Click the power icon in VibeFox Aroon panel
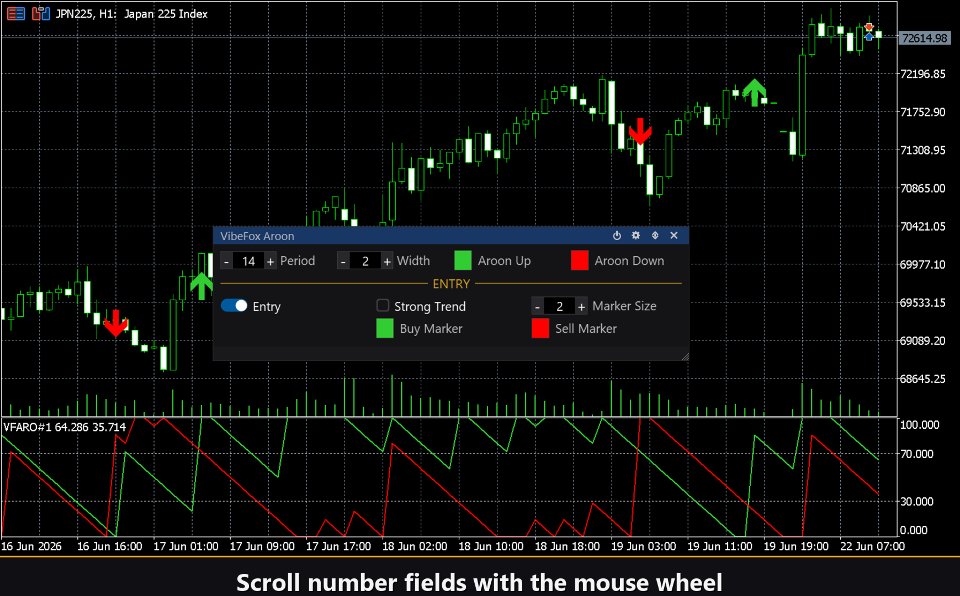The image size is (960, 596). click(617, 235)
